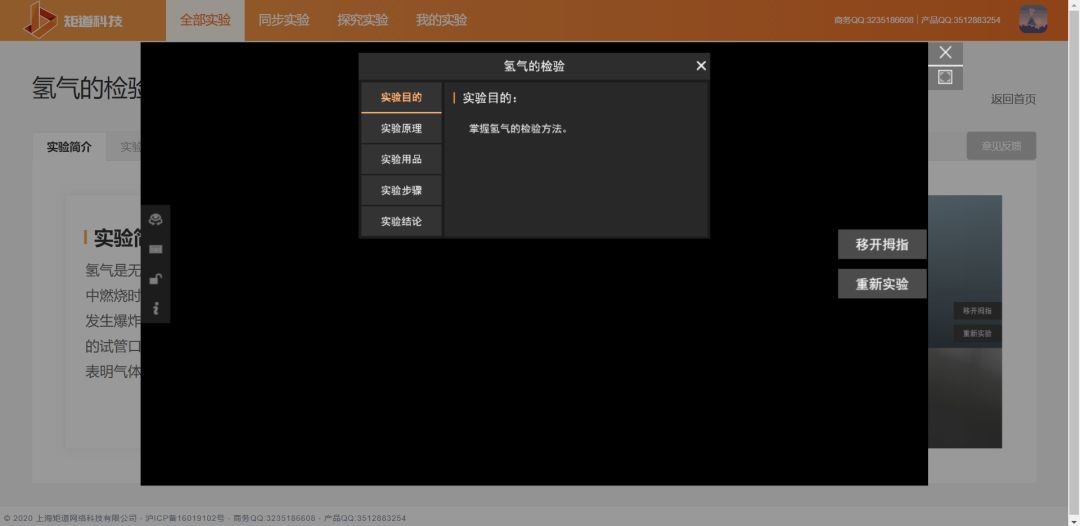
Task: Click the rectangle panel icon in sidebar
Action: tap(156, 249)
